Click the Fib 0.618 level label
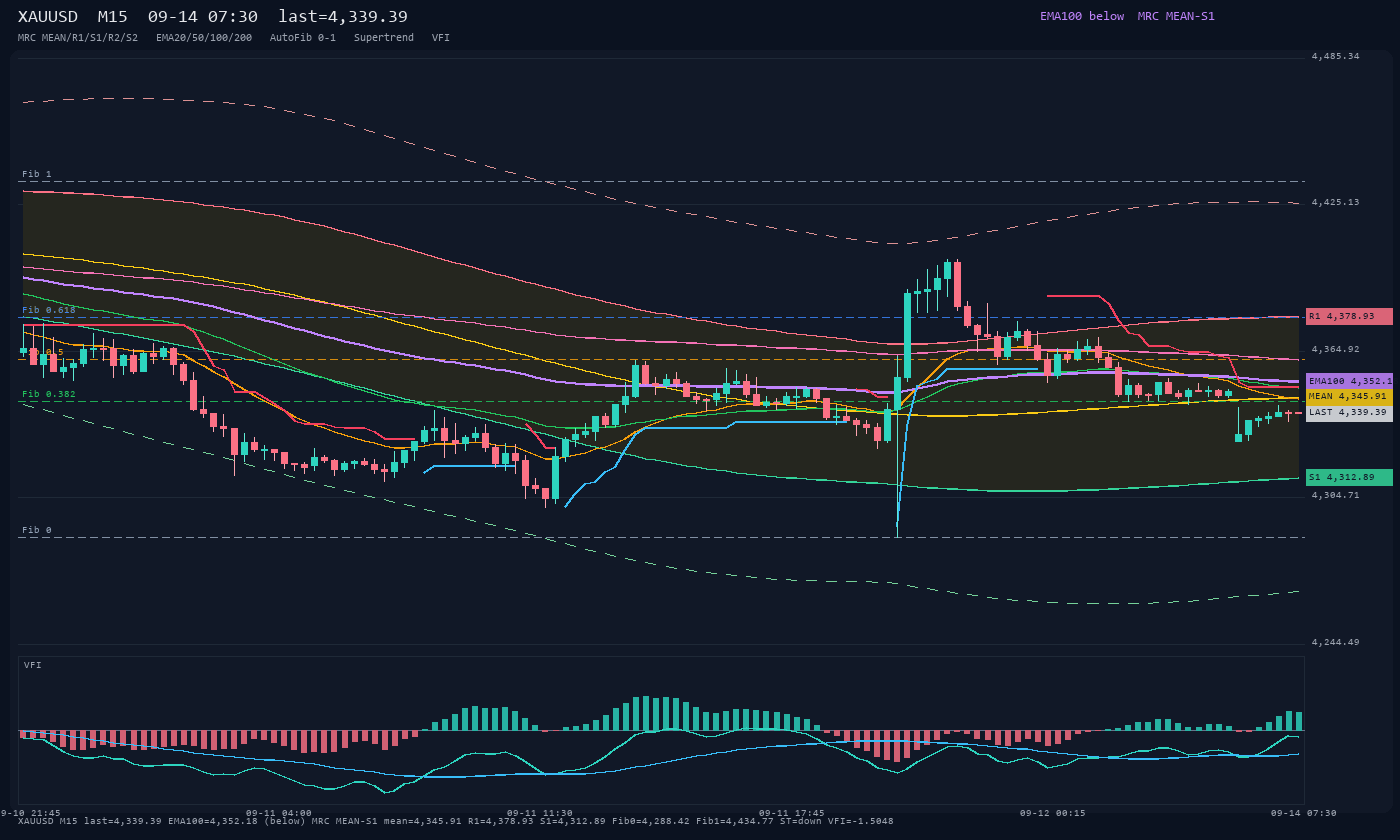The image size is (1400, 840). tap(49, 310)
